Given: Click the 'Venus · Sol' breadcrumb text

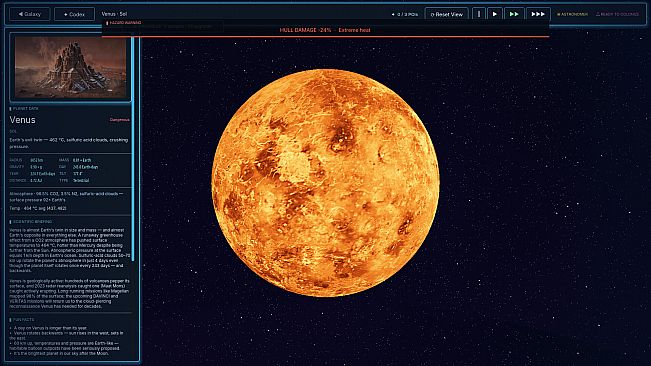Looking at the screenshot, I should pyautogui.click(x=115, y=14).
